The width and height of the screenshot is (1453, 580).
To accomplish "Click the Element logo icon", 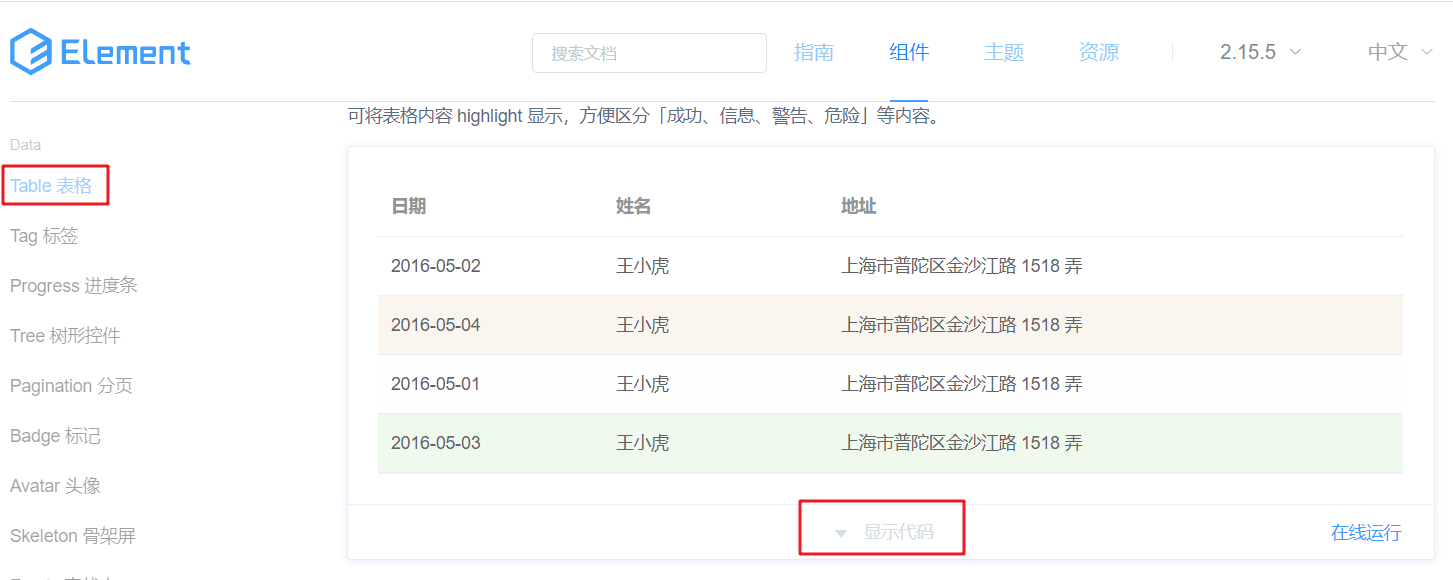I will coord(30,52).
